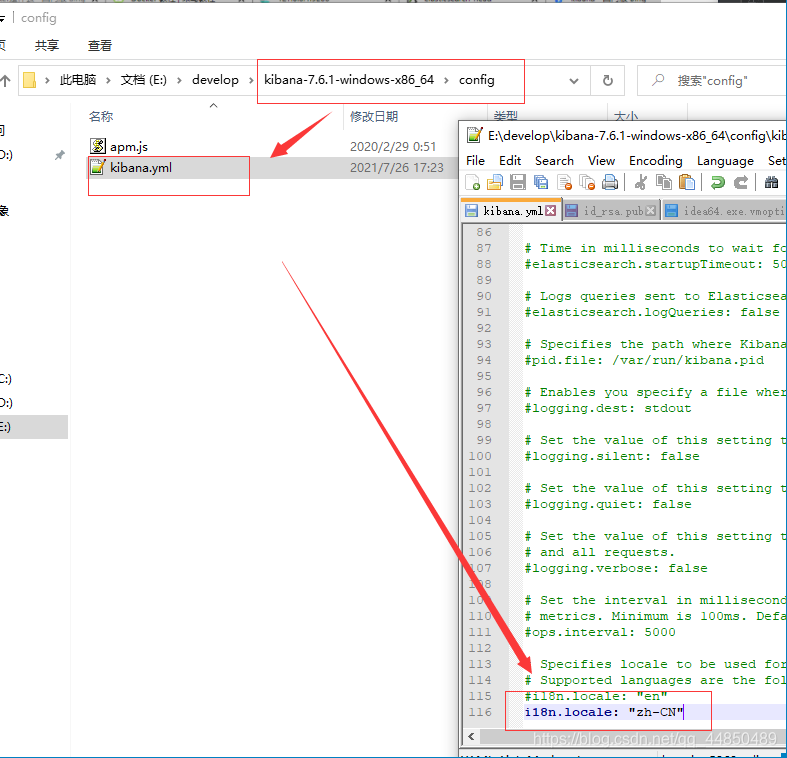Screen dimensions: 787x758
Task: Expand the chevron before 此电脑 breadcrumb
Action: [x=47, y=80]
